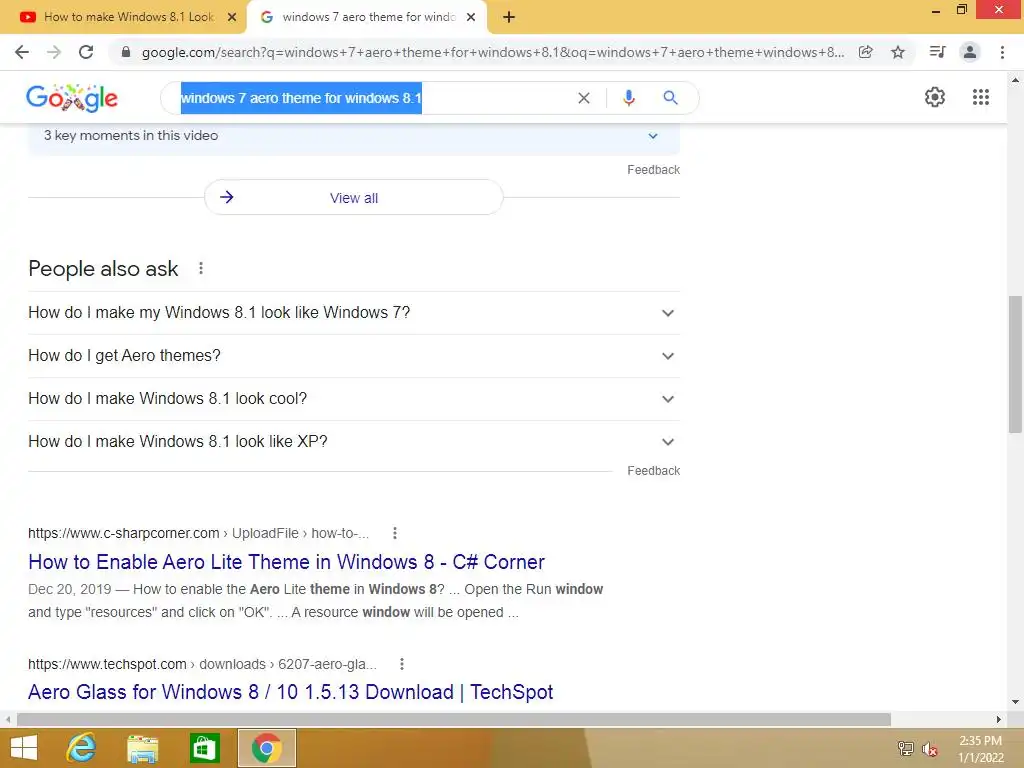Image resolution: width=1024 pixels, height=768 pixels.
Task: Open the Google apps grid
Action: [x=981, y=97]
